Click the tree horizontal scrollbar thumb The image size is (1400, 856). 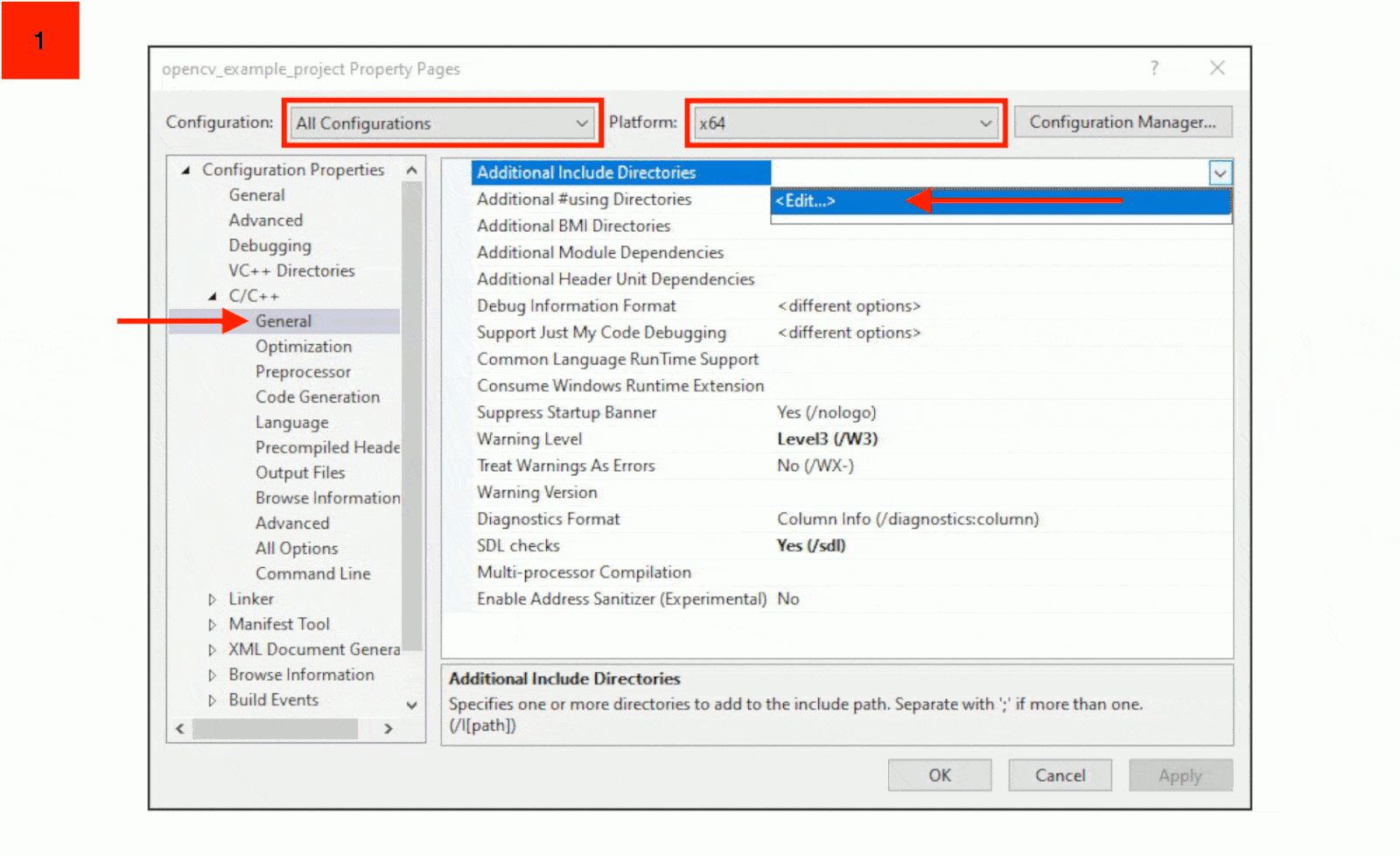(275, 728)
